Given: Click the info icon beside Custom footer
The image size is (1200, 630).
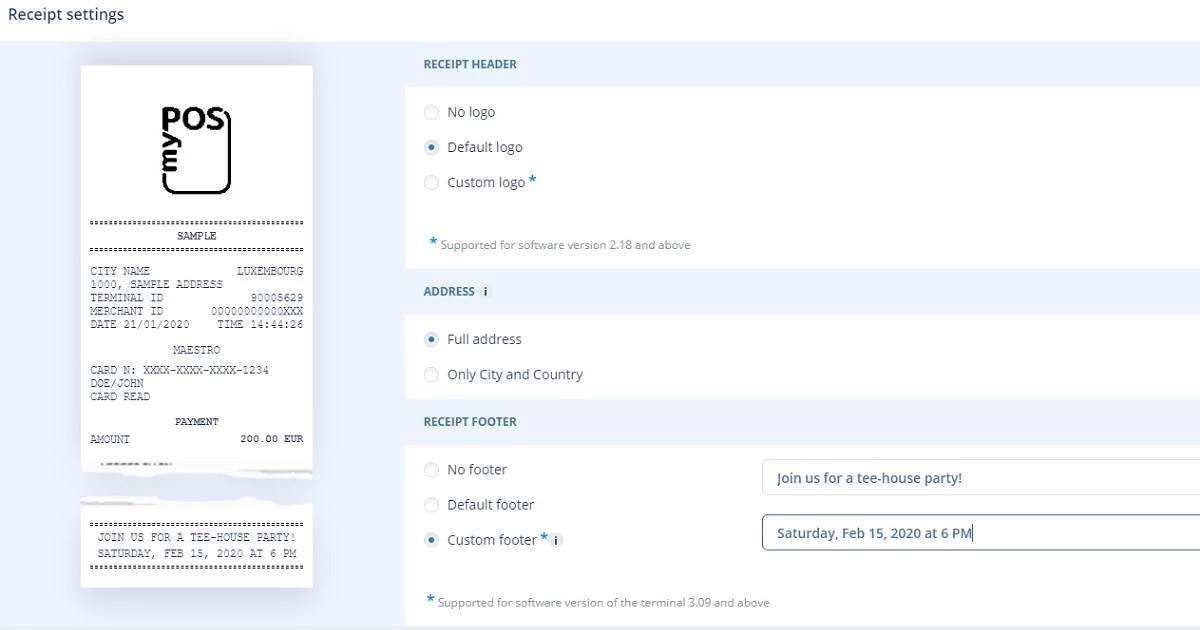Looking at the screenshot, I should 557,540.
